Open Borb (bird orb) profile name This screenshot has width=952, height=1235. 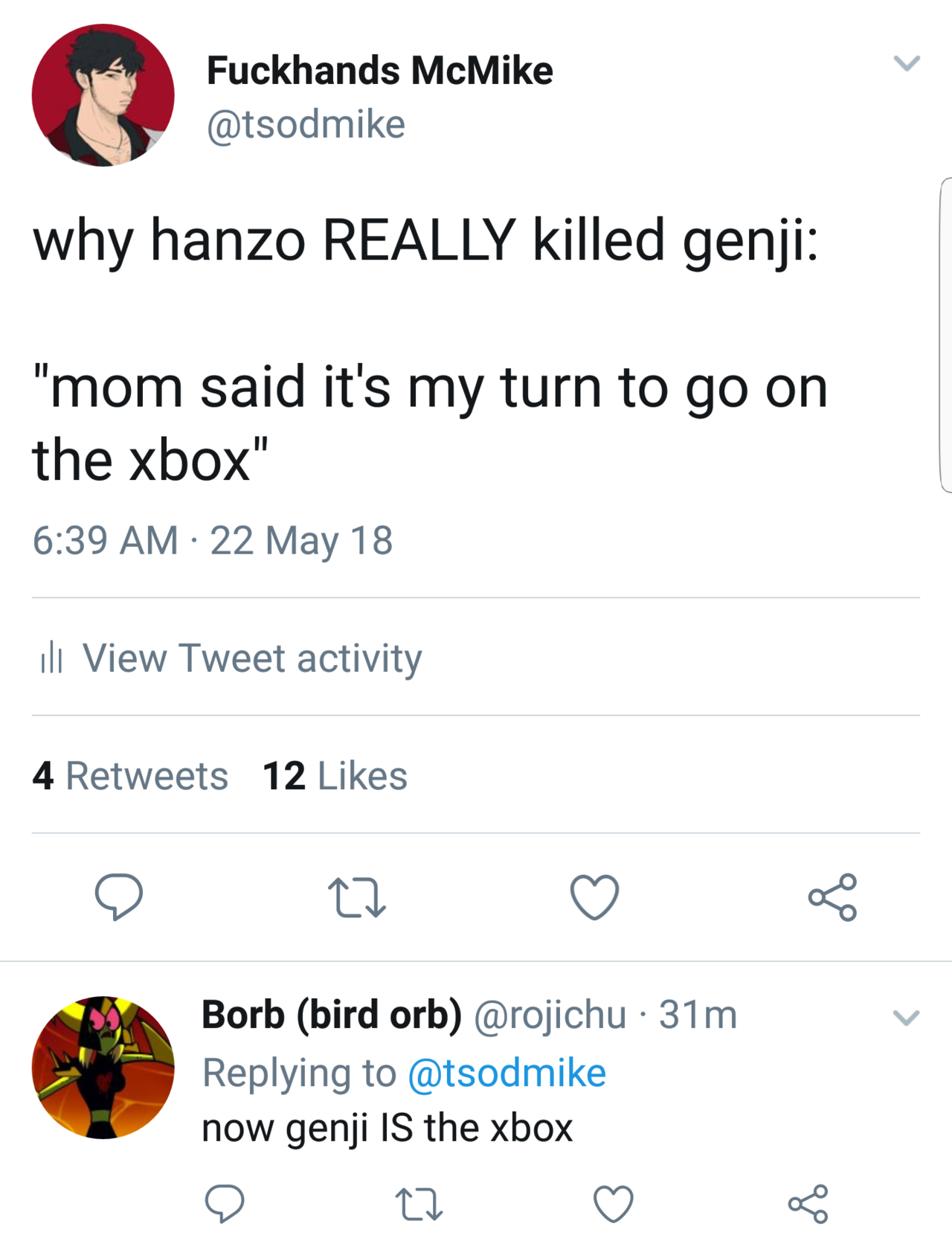click(x=332, y=1015)
